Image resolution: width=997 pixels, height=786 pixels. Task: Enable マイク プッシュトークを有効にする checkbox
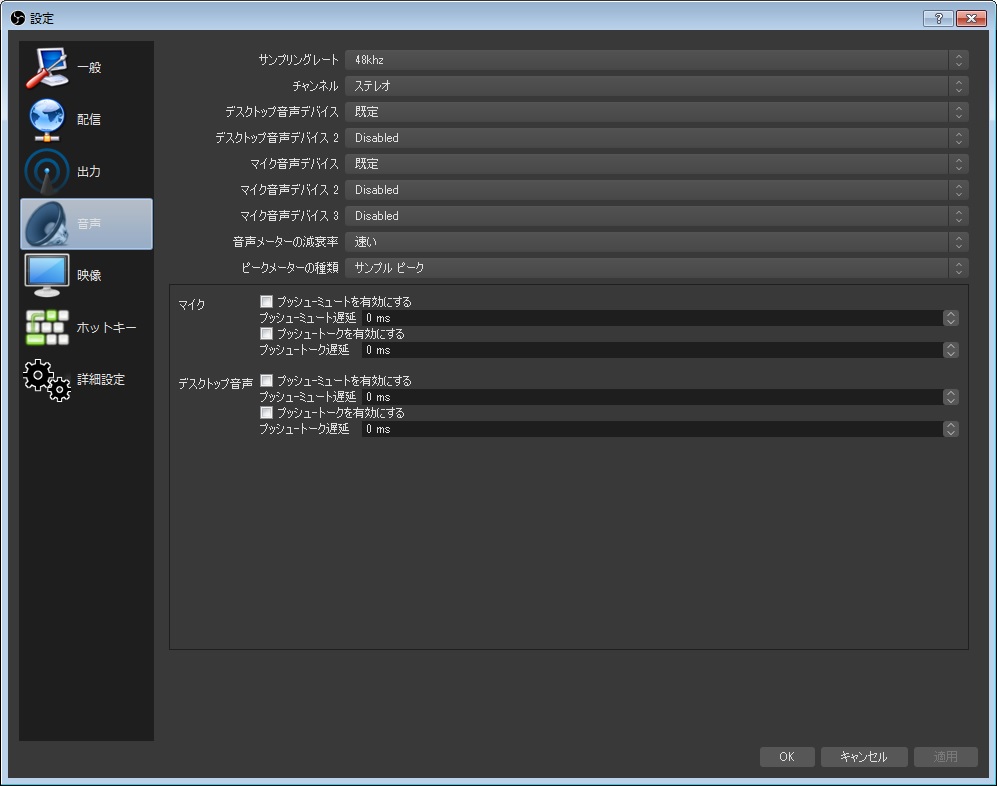(x=266, y=333)
